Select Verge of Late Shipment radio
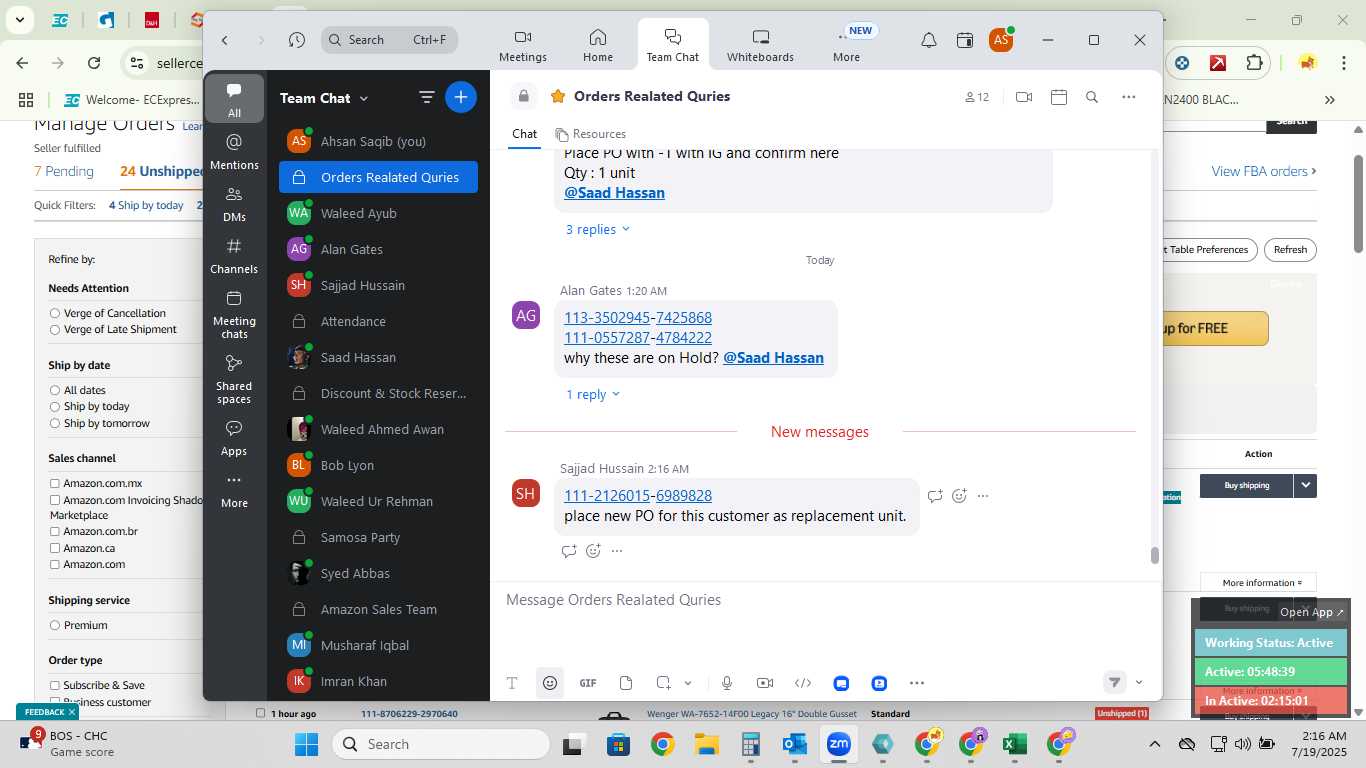Screen dimensions: 1366x768 pyautogui.click(x=55, y=329)
